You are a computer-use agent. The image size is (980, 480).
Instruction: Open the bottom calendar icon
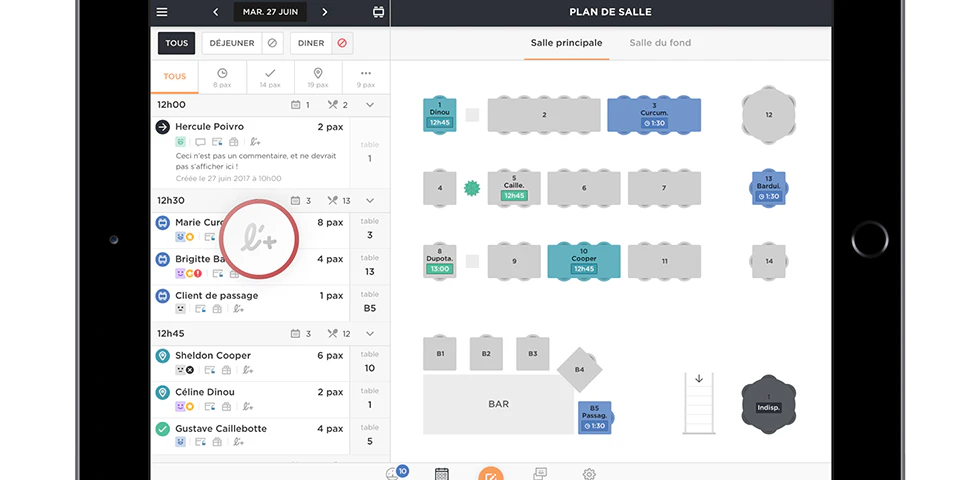(x=442, y=474)
